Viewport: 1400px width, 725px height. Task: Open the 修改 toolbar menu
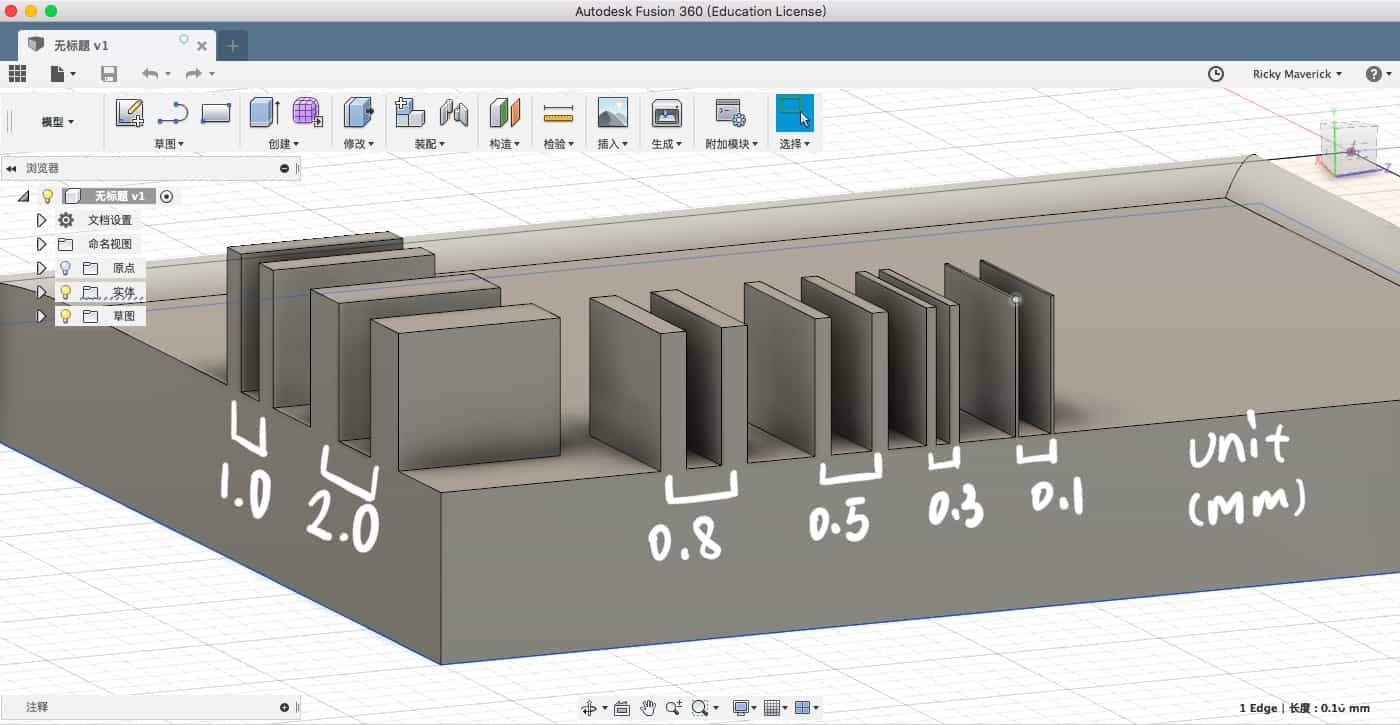pyautogui.click(x=358, y=144)
